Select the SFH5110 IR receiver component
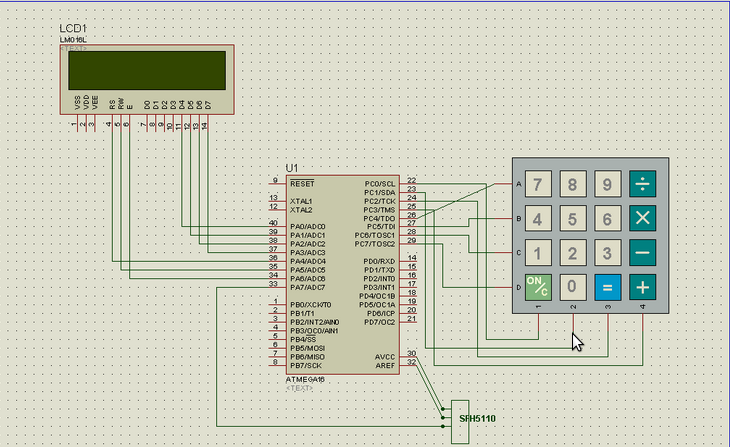This screenshot has height=447, width=730. [460, 422]
